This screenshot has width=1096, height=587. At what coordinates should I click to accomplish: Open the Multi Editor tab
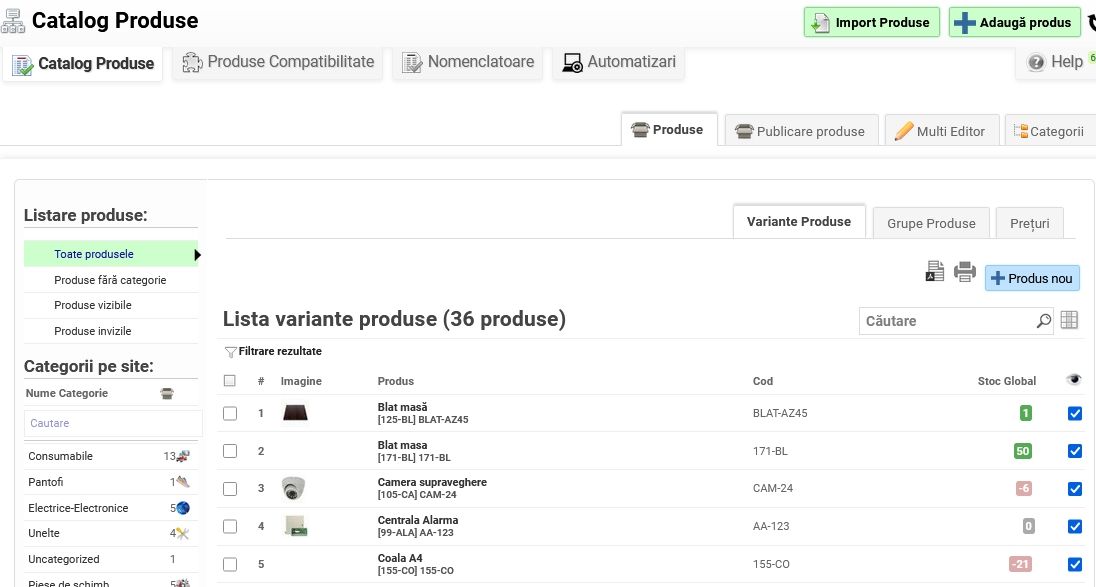940,131
